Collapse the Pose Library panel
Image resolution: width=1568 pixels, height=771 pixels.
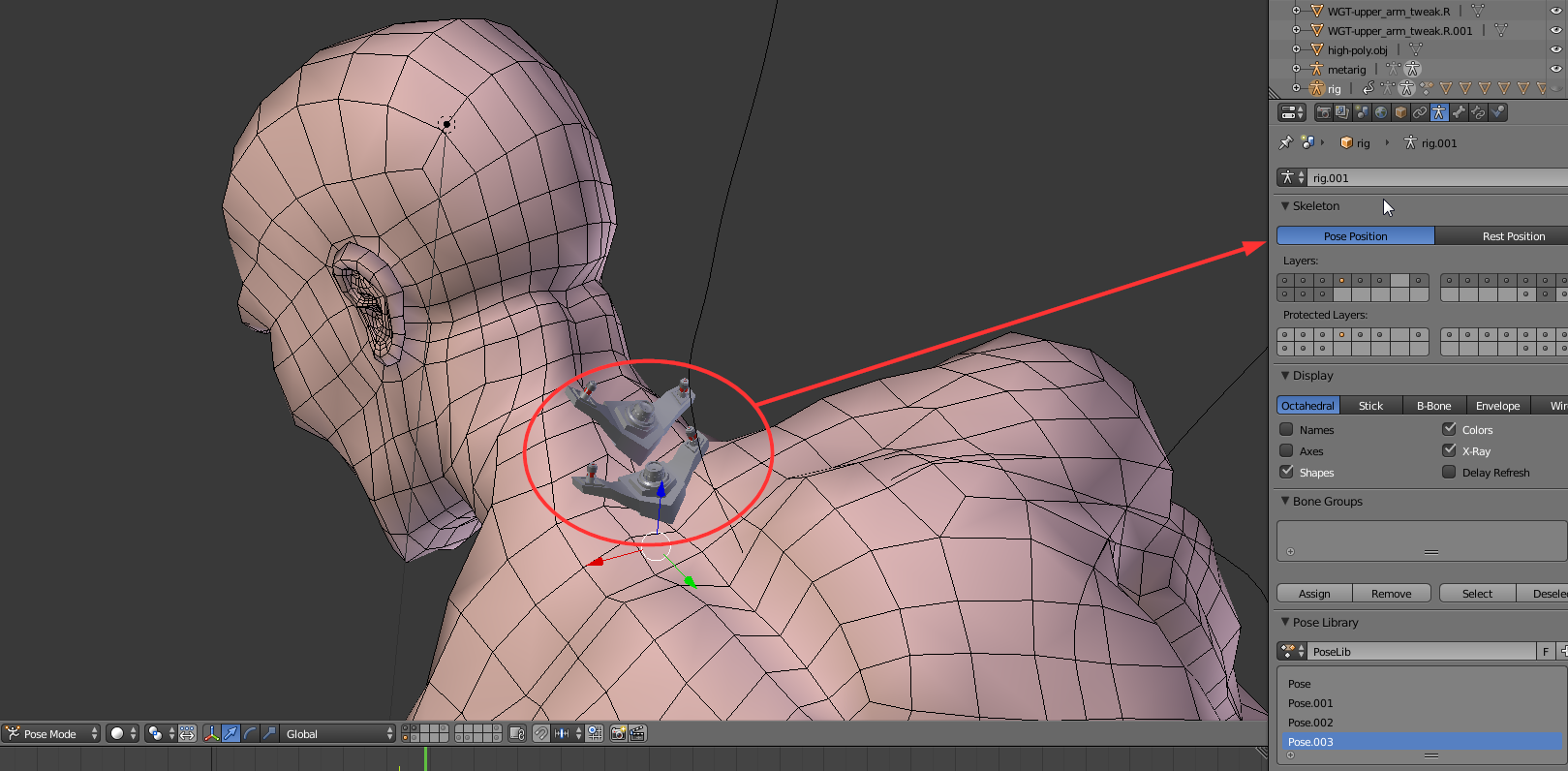(x=1285, y=622)
